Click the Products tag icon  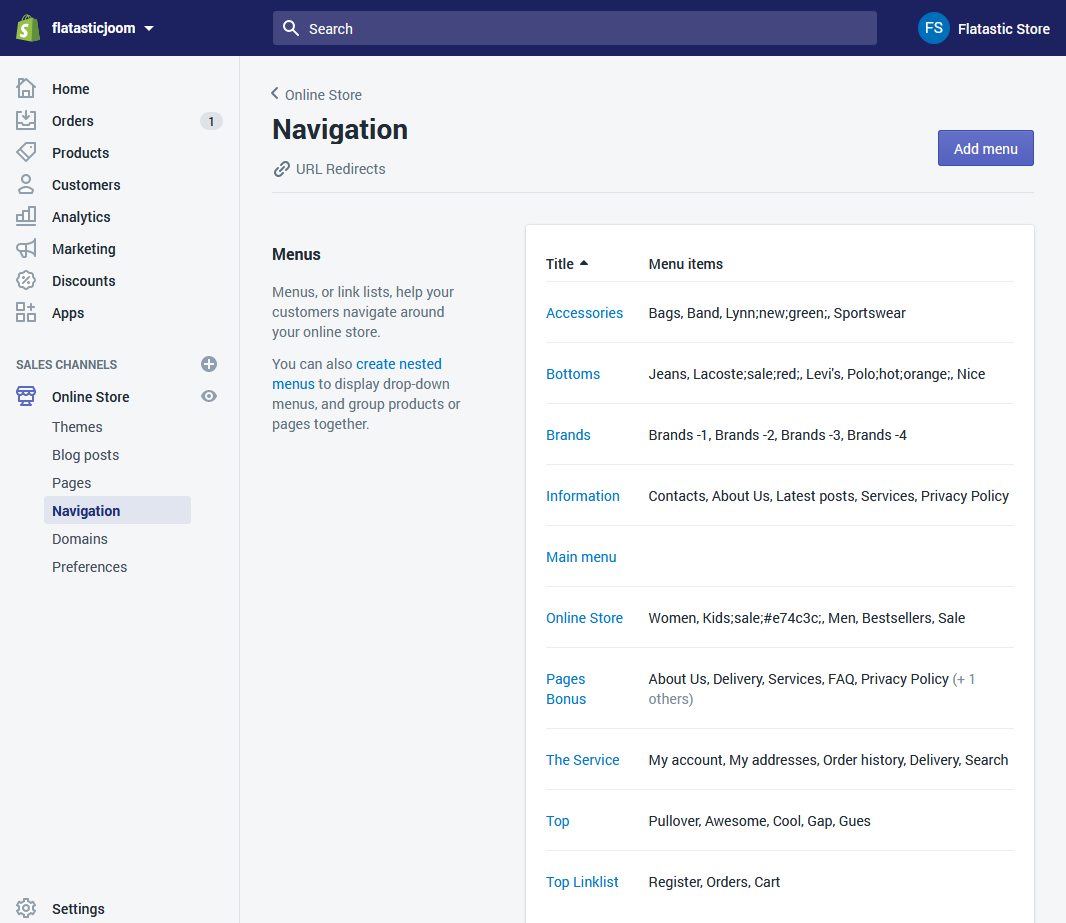[26, 153]
